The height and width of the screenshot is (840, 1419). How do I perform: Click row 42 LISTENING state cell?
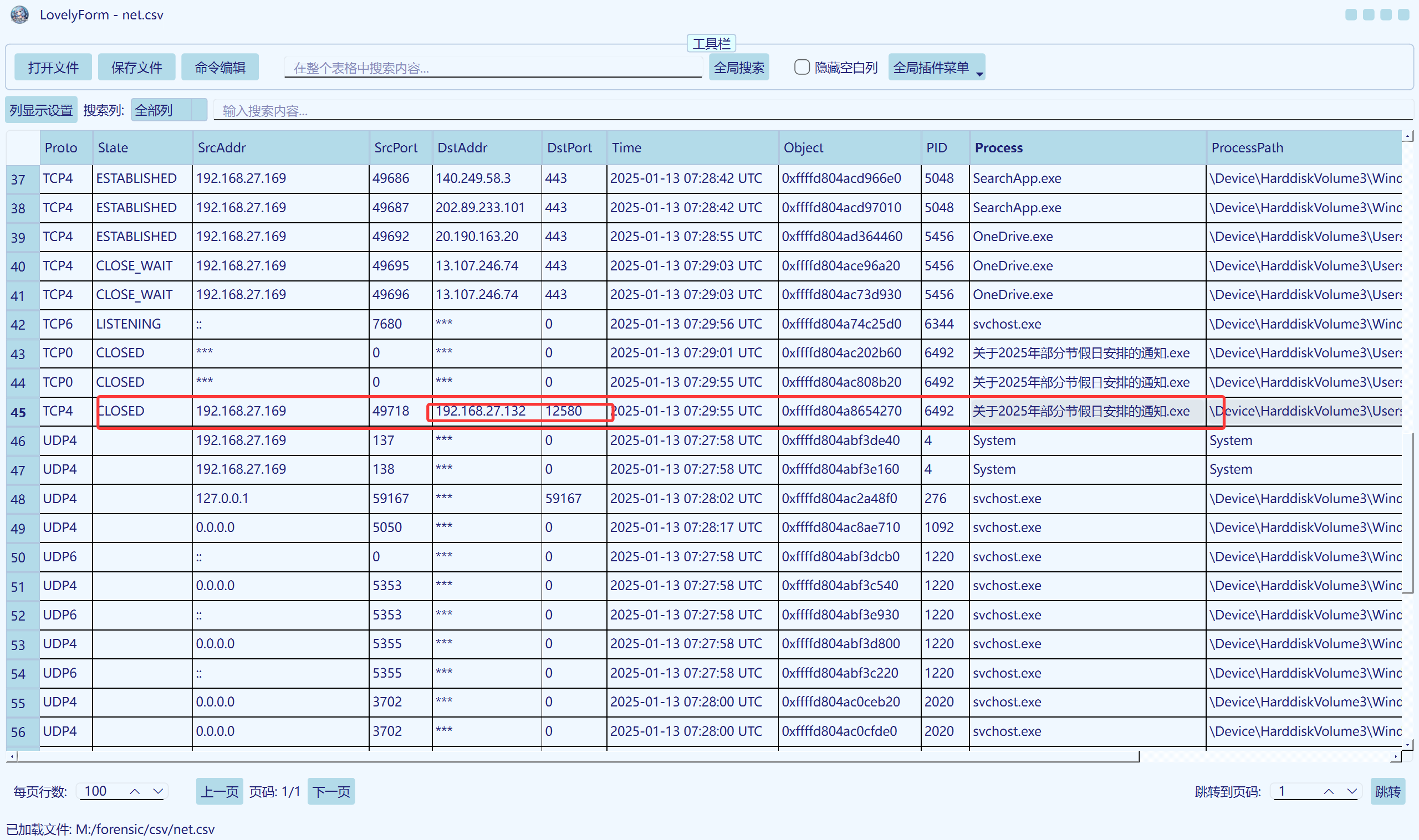(x=142, y=324)
